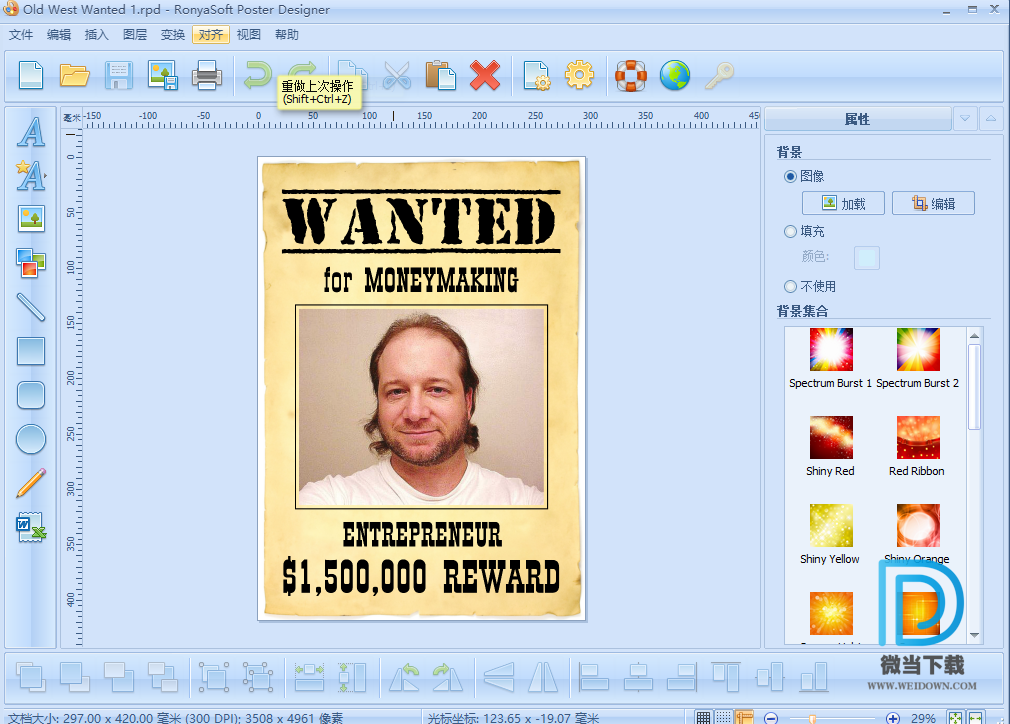Select the Text tool (letter A)
The width and height of the screenshot is (1010, 724).
point(31,132)
